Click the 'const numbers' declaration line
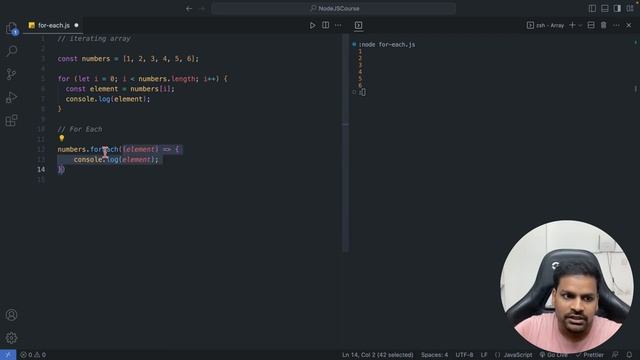The height and width of the screenshot is (360, 640). 128,59
